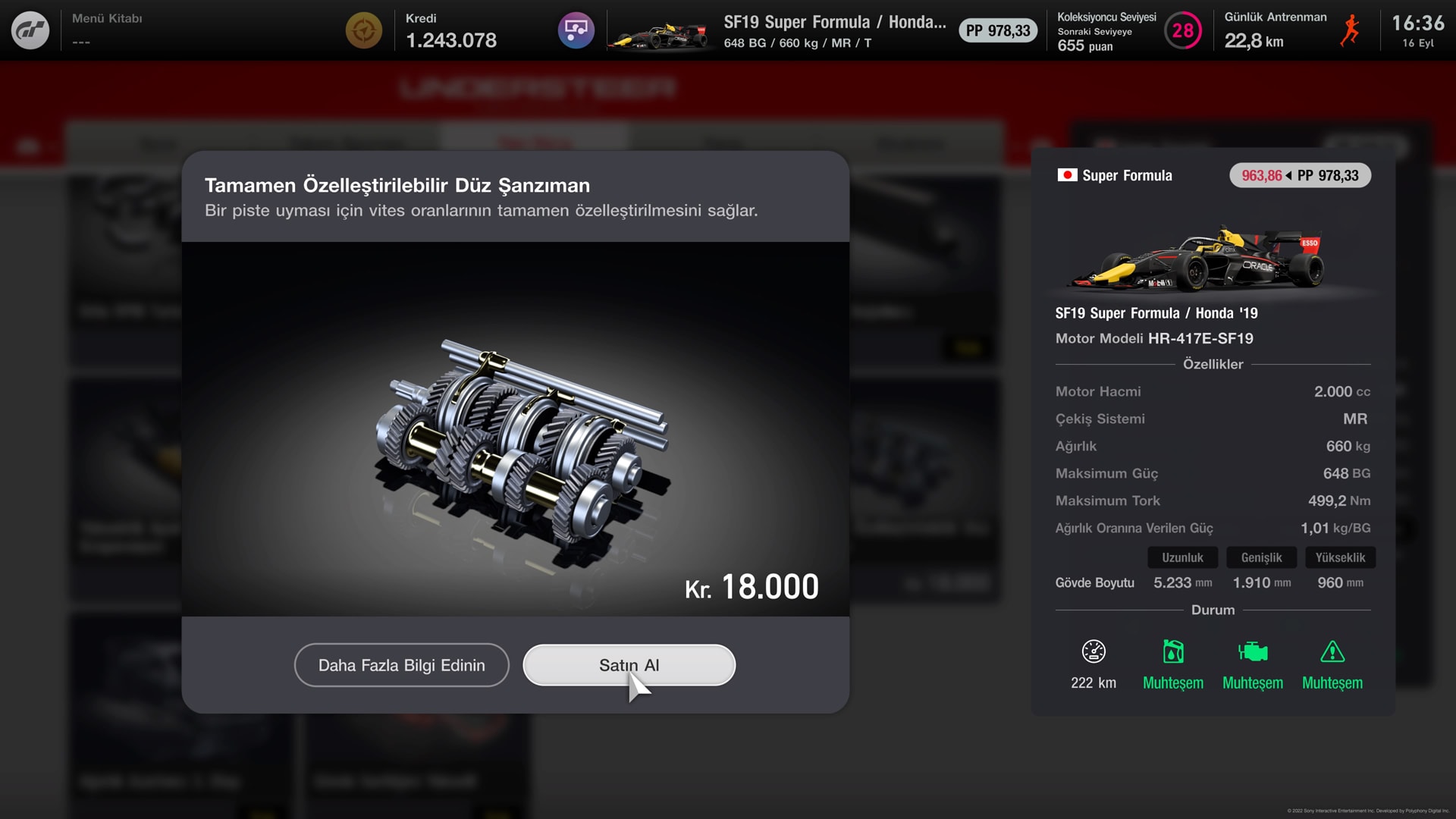This screenshot has width=1456, height=819.
Task: Click the oil condition icon
Action: point(1173,651)
